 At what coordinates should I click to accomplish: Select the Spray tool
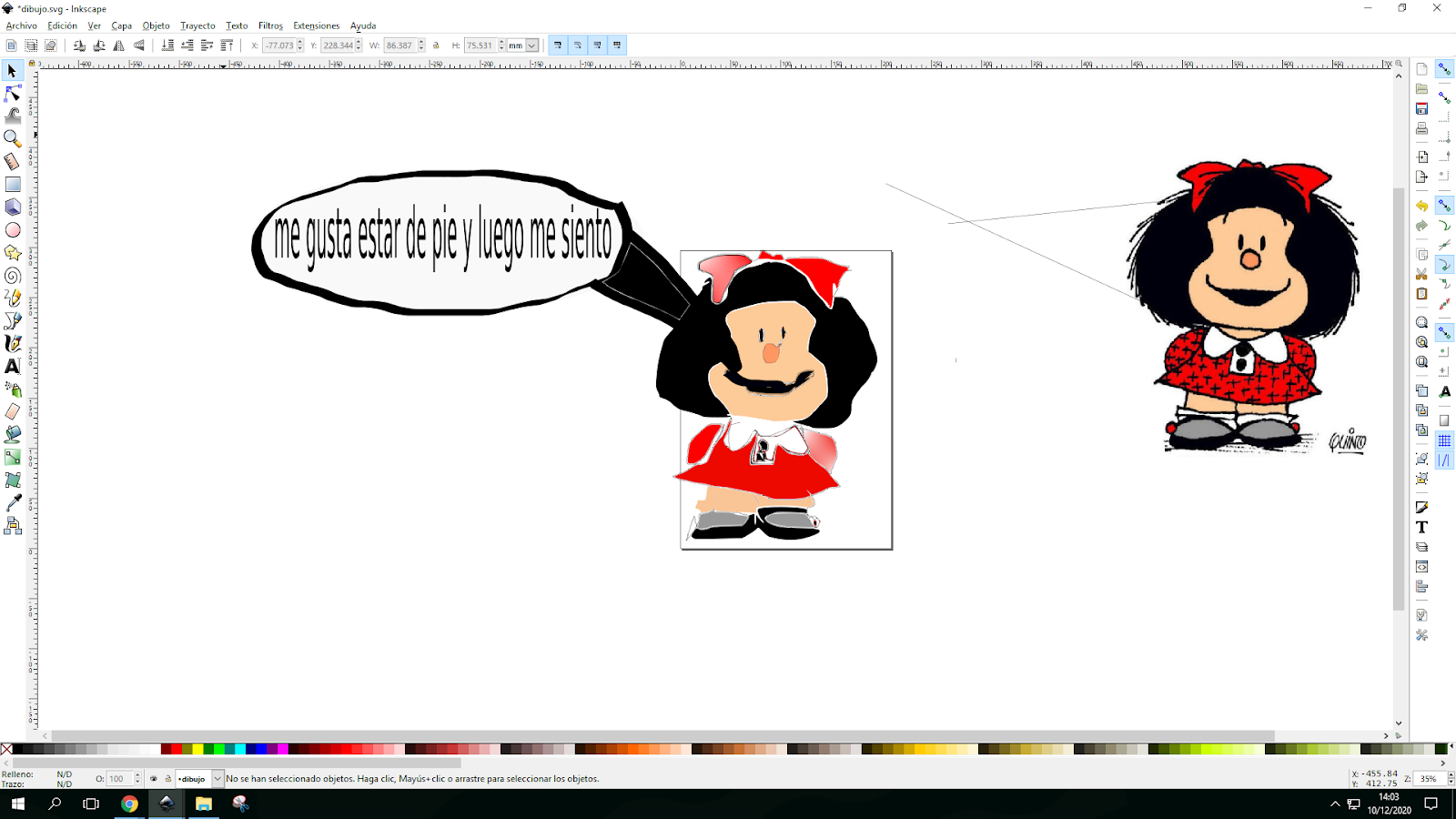click(13, 389)
